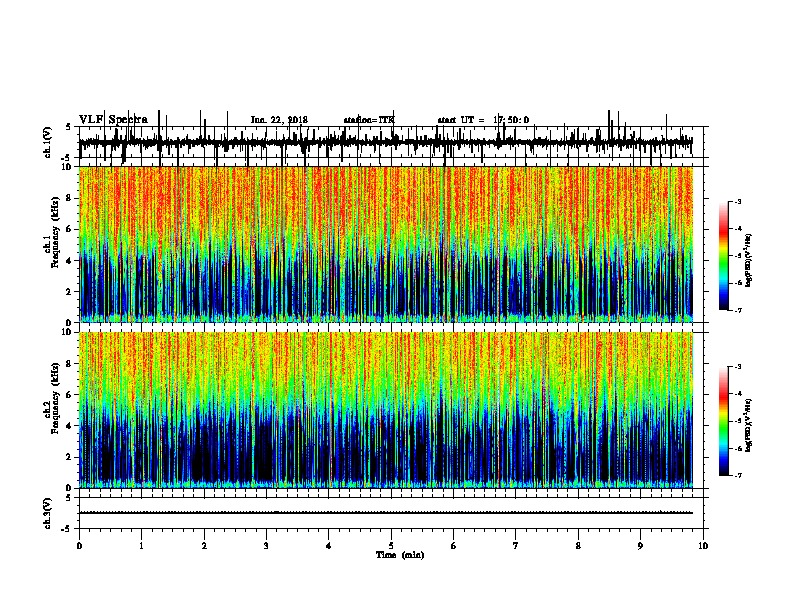Viewport: 792px width, 612px height.
Task: Click time axis tick label '7'
Action: click(516, 546)
